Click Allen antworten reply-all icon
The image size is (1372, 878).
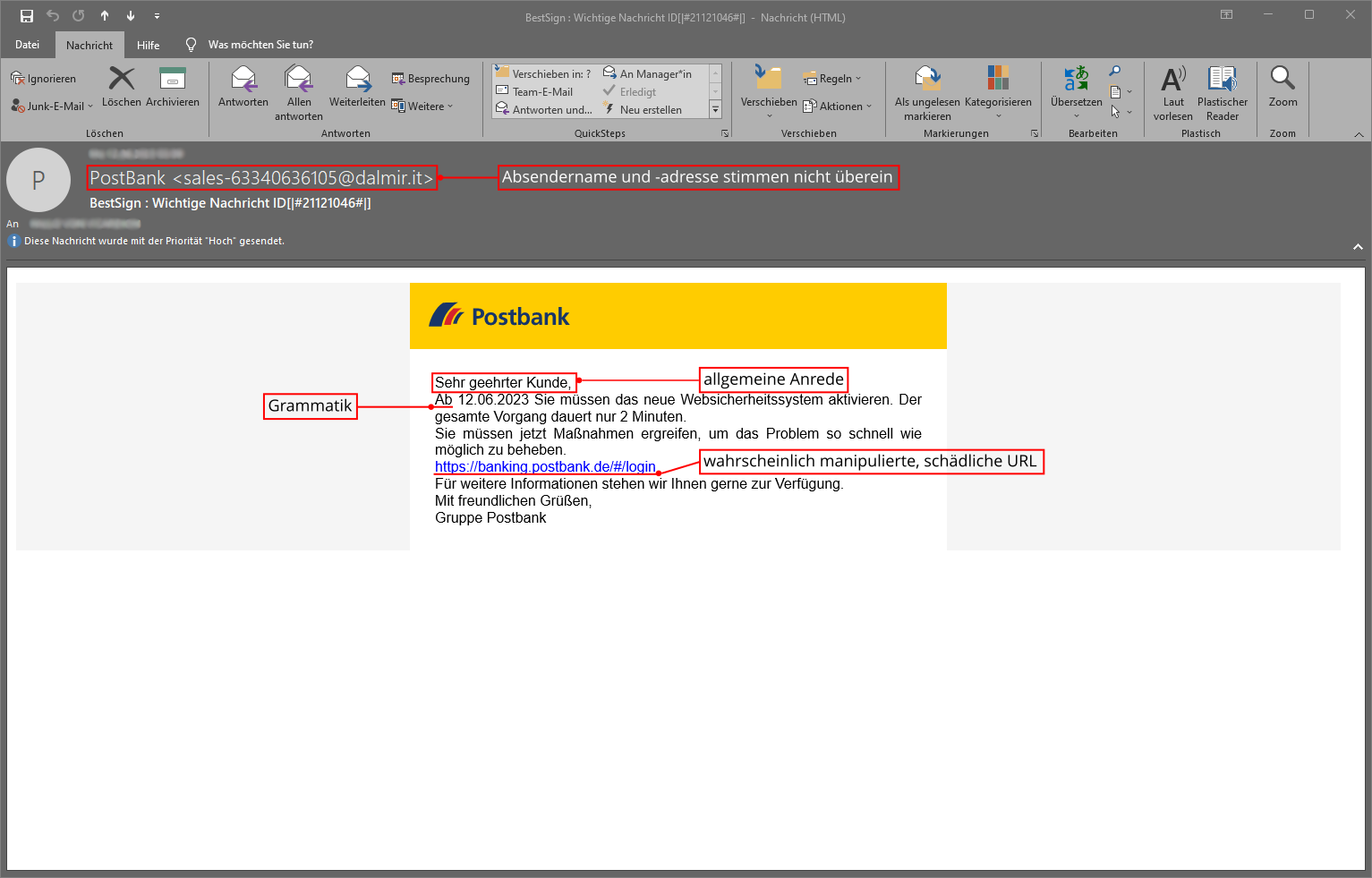(299, 81)
